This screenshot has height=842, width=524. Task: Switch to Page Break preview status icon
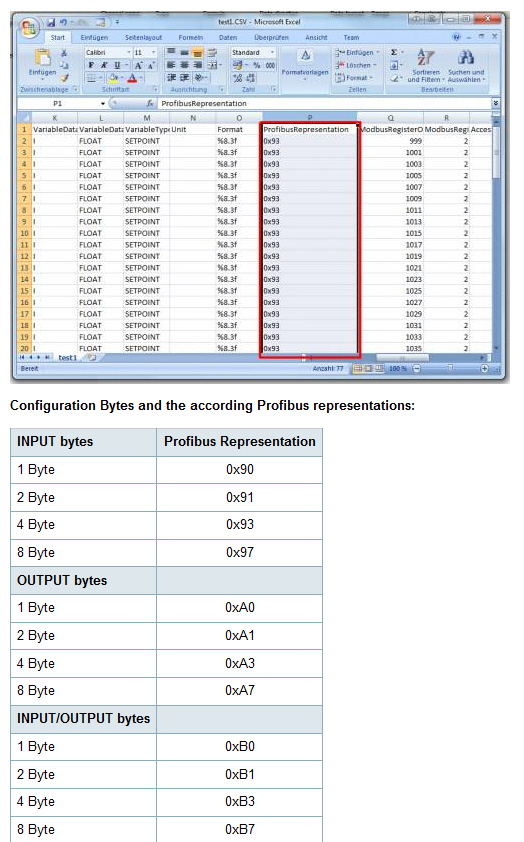(380, 369)
